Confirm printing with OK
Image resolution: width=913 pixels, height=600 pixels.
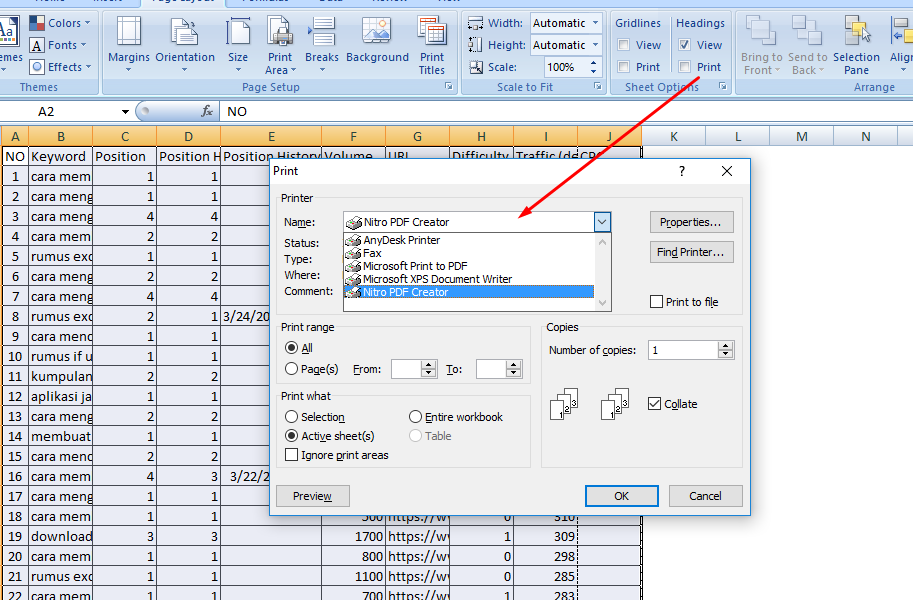click(621, 496)
